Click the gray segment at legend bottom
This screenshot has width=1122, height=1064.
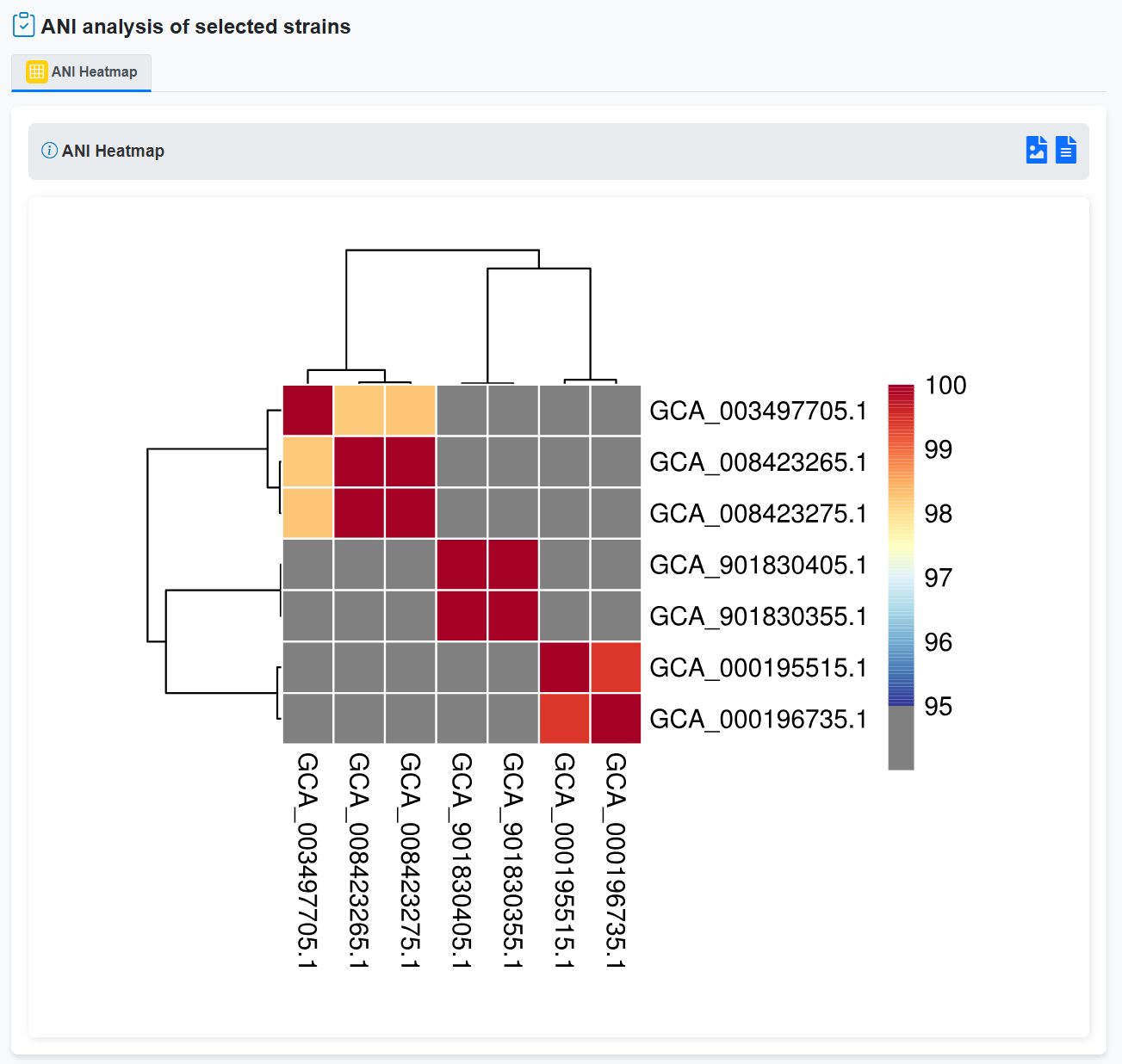pyautogui.click(x=901, y=738)
